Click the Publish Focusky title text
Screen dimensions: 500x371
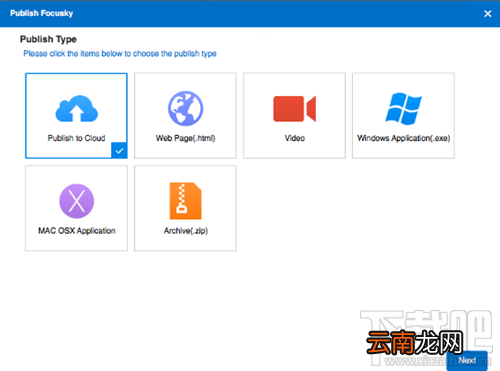[42, 13]
